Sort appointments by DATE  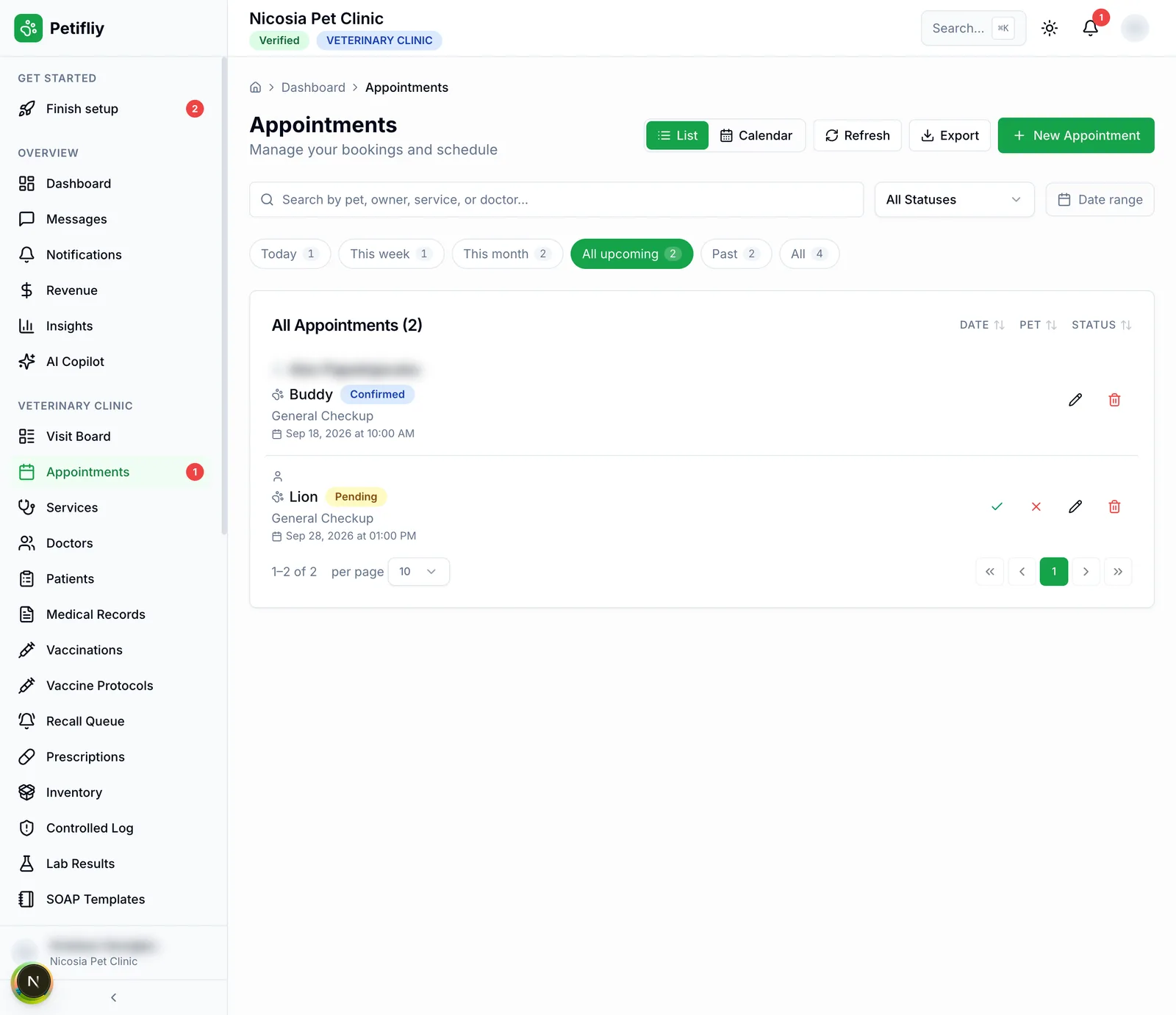(982, 325)
